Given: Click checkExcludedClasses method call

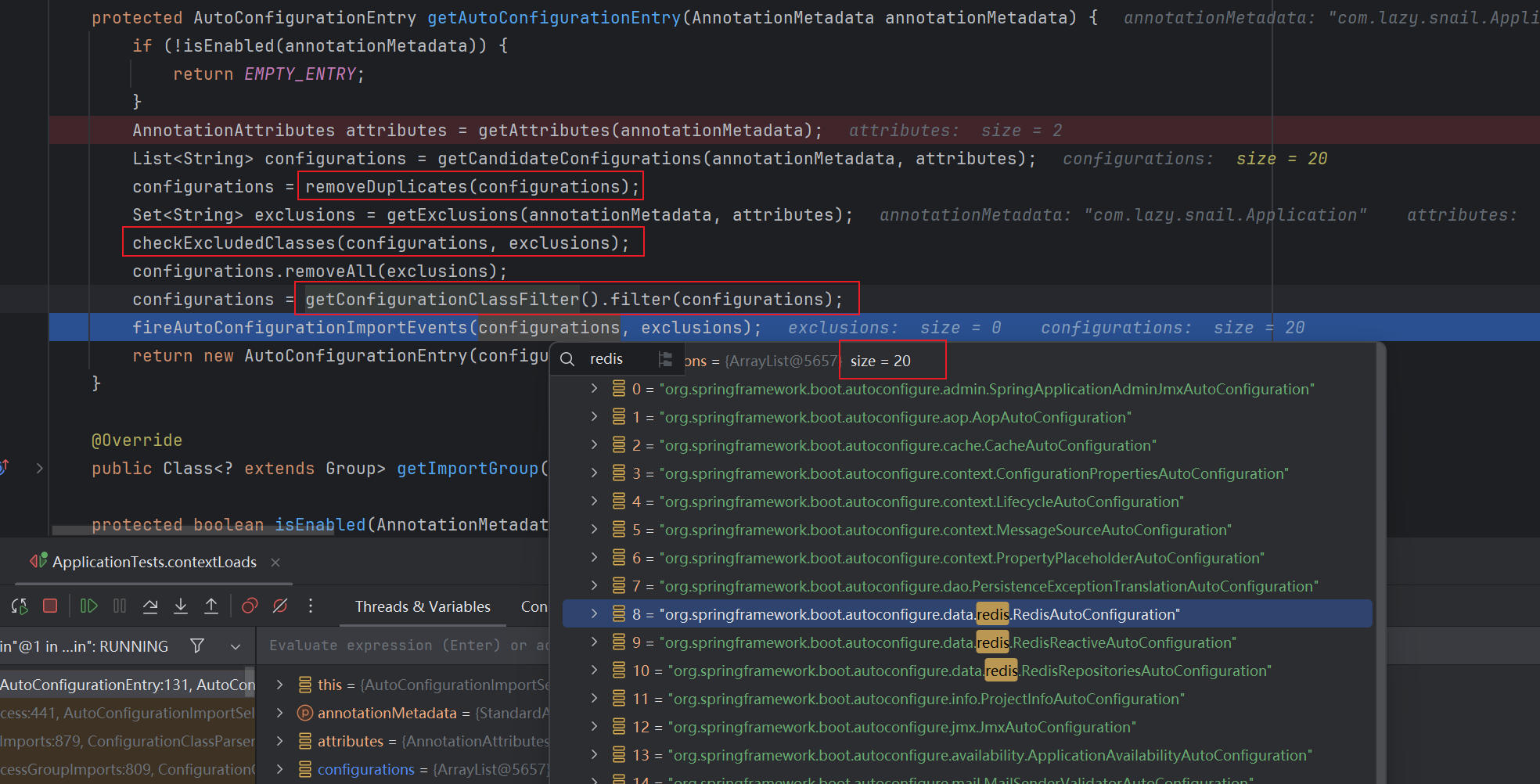Looking at the screenshot, I should point(234,243).
